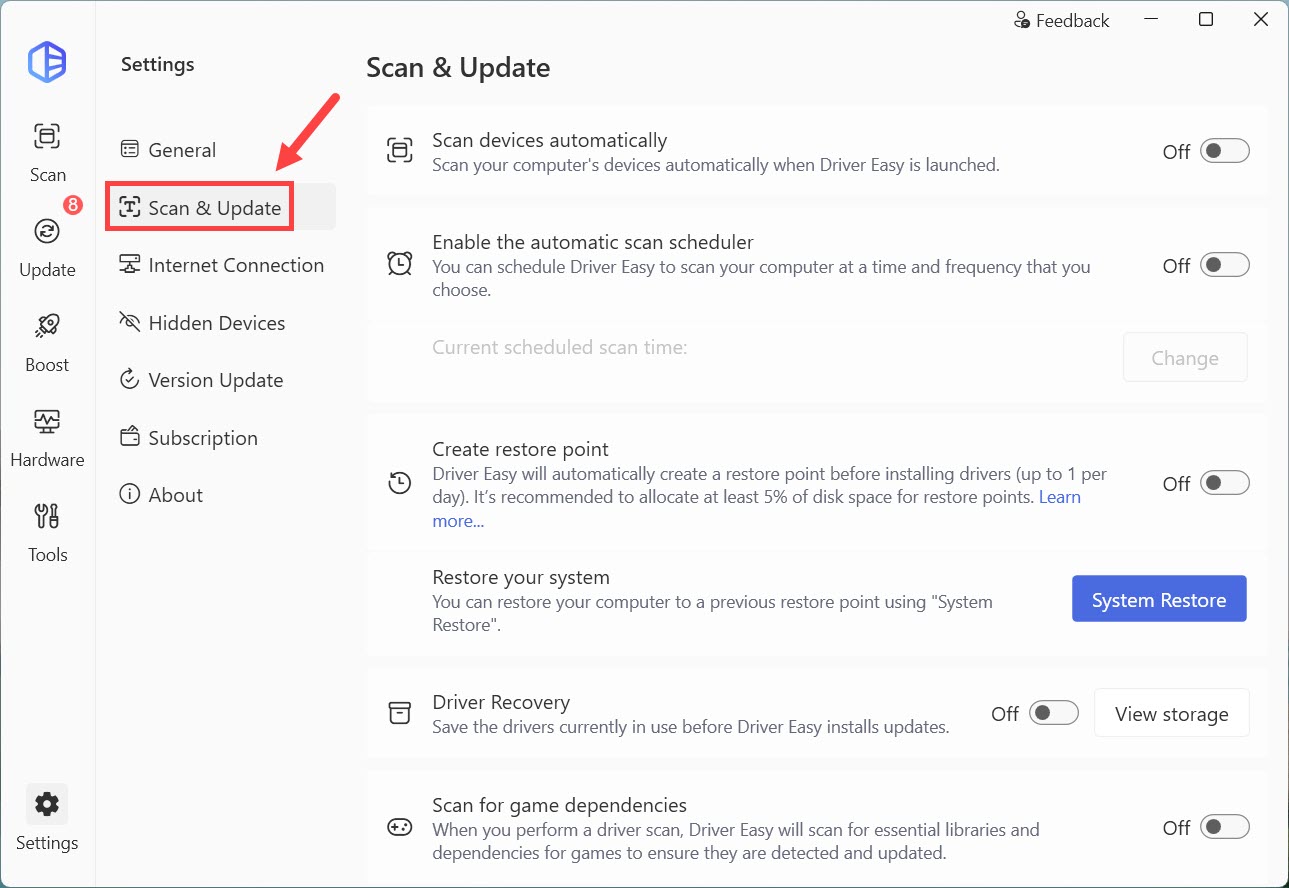This screenshot has height=888, width=1289.
Task: Open the Scan page from the left sidebar
Action: point(47,153)
